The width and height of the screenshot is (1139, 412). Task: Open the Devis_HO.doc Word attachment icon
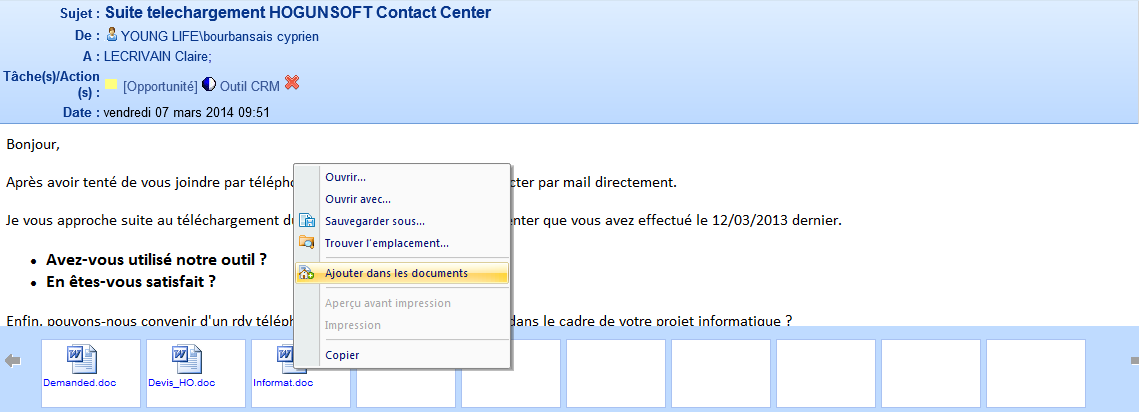click(x=187, y=361)
